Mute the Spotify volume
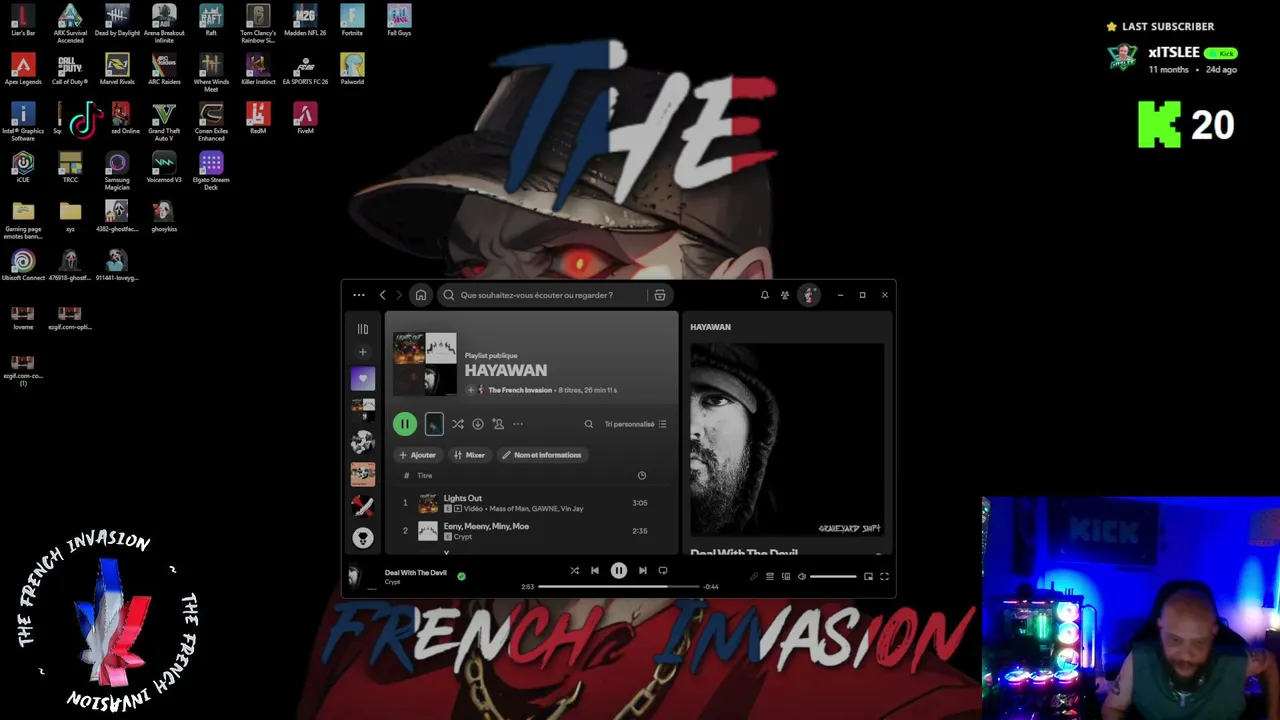1280x720 pixels. [802, 577]
